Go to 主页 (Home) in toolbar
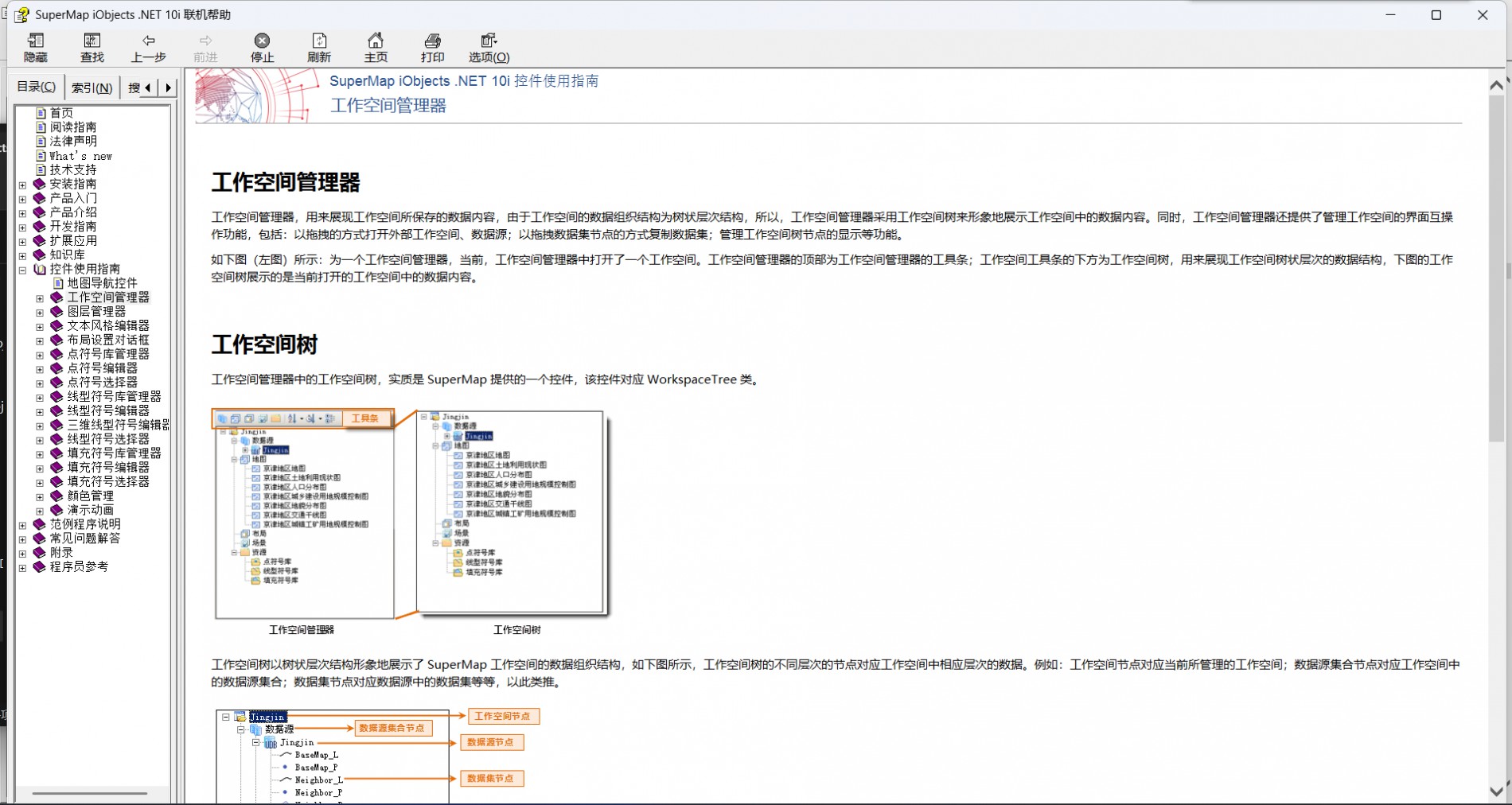 376,48
